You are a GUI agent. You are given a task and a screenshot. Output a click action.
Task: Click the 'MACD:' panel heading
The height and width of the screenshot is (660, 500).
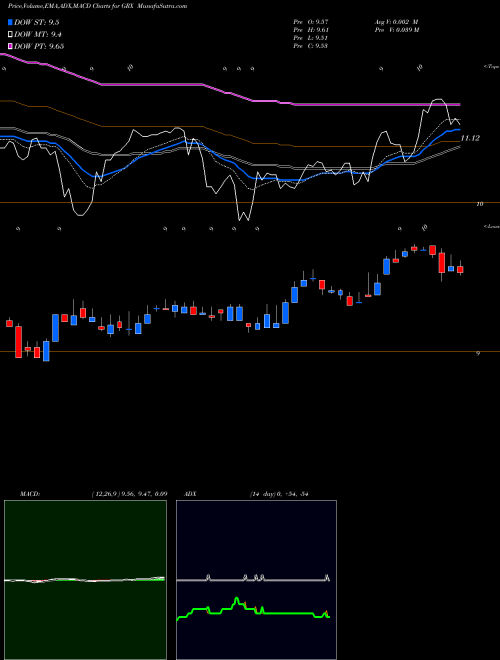(x=29, y=494)
